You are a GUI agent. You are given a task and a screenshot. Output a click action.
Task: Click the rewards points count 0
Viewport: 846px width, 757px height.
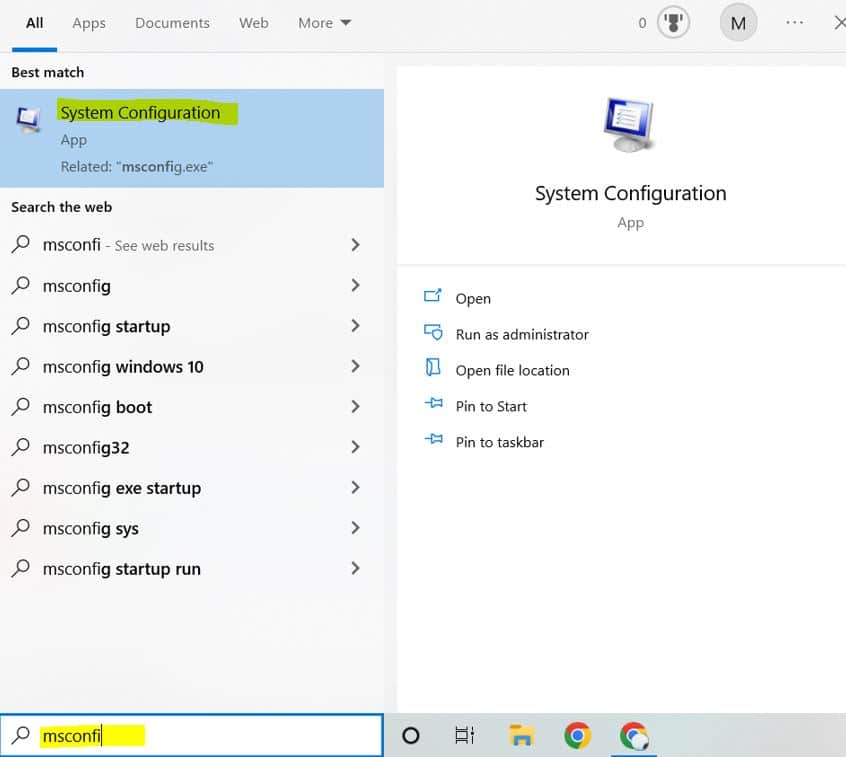pyautogui.click(x=642, y=23)
